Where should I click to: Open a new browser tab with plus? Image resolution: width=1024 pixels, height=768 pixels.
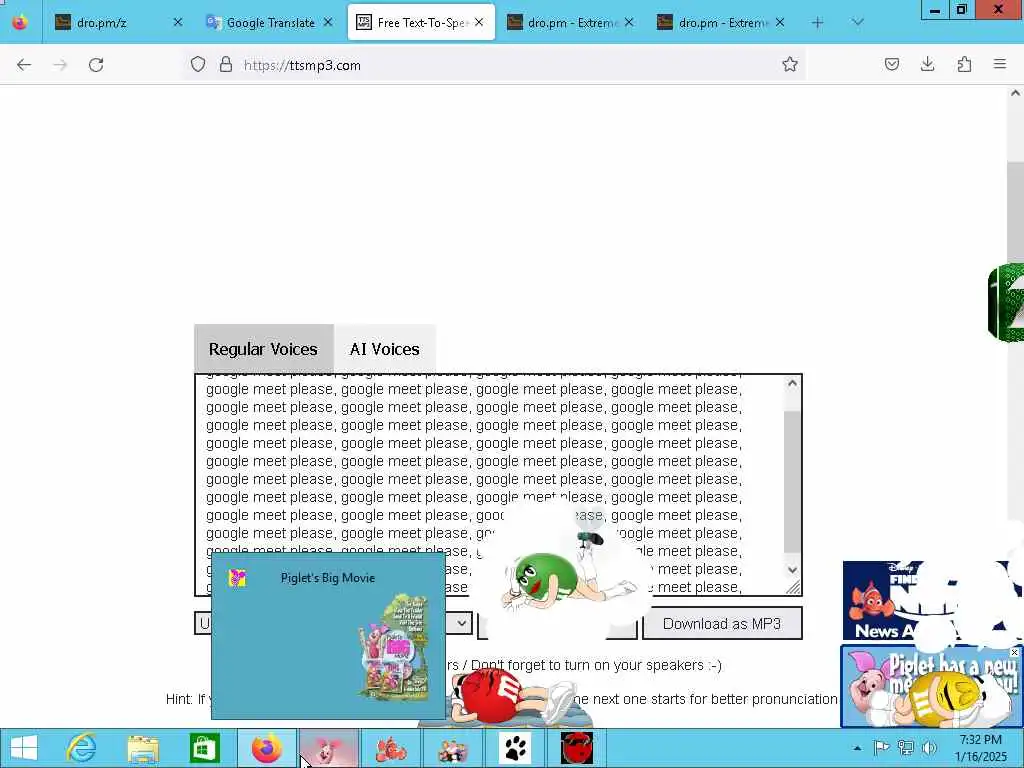coord(817,23)
